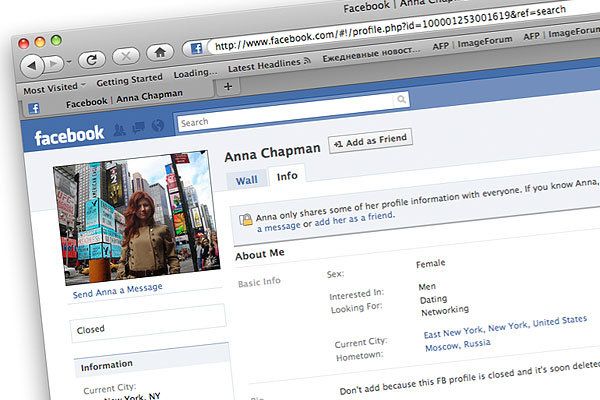Click Facebook logo in blue header
The height and width of the screenshot is (400, 600).
[69, 135]
